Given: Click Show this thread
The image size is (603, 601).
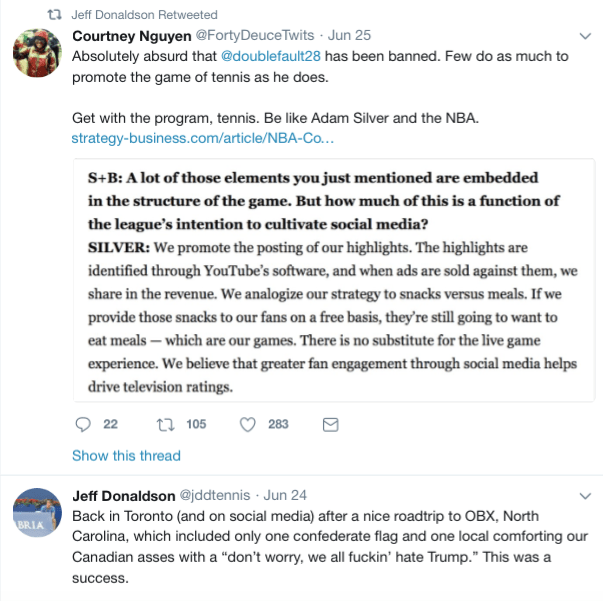Looking at the screenshot, I should (x=126, y=456).
